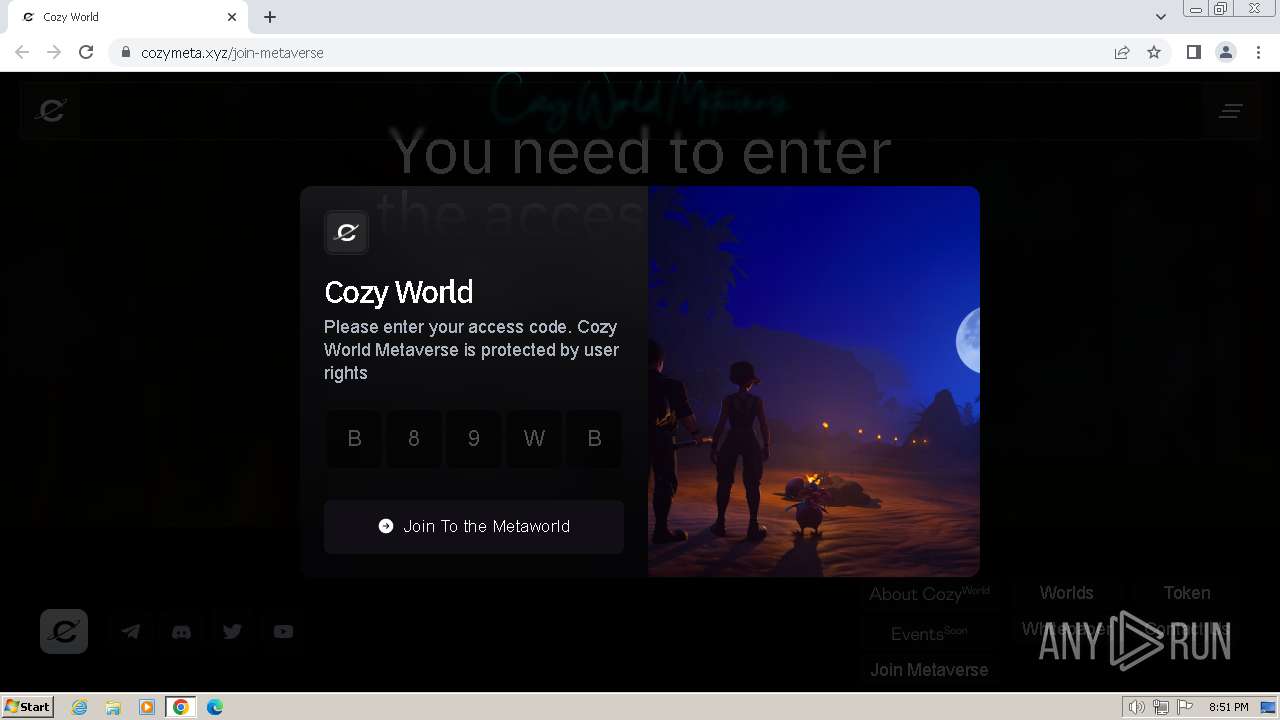Open the Chrome profile menu

point(1226,52)
